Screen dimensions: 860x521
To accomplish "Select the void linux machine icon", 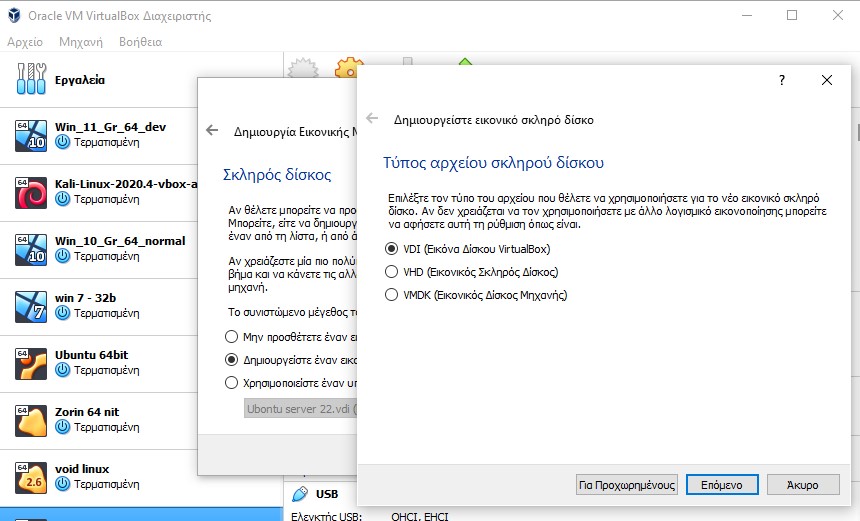I will (x=31, y=478).
